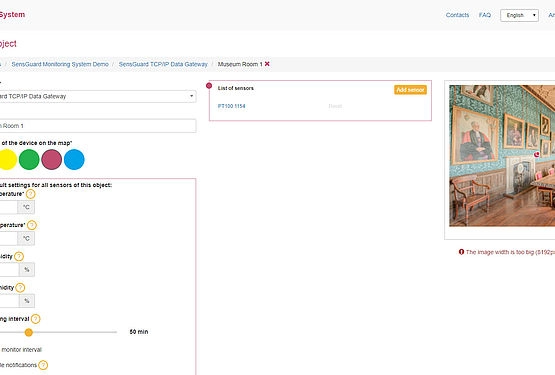Click the help icon beside second temperature field
555x375 pixels.
point(32,225)
